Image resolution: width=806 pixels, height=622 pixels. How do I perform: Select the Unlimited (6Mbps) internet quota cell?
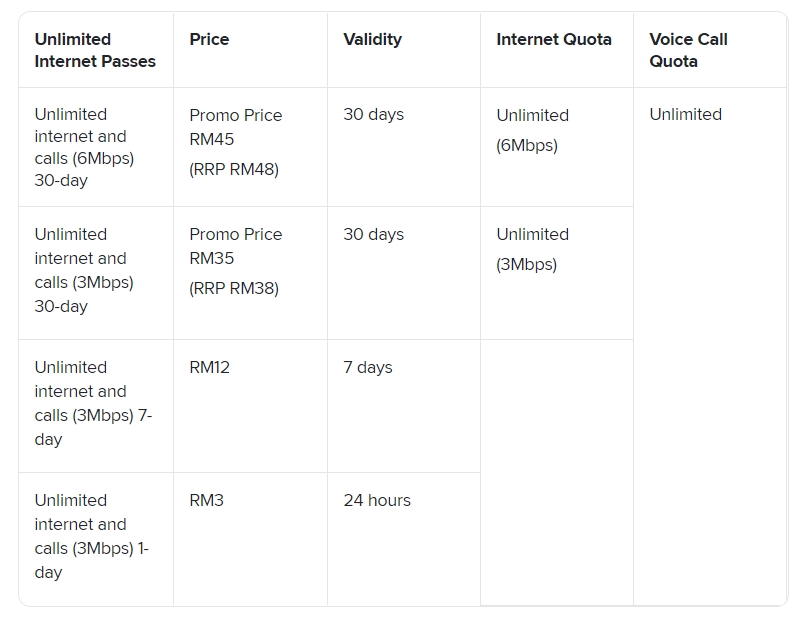pyautogui.click(x=532, y=130)
